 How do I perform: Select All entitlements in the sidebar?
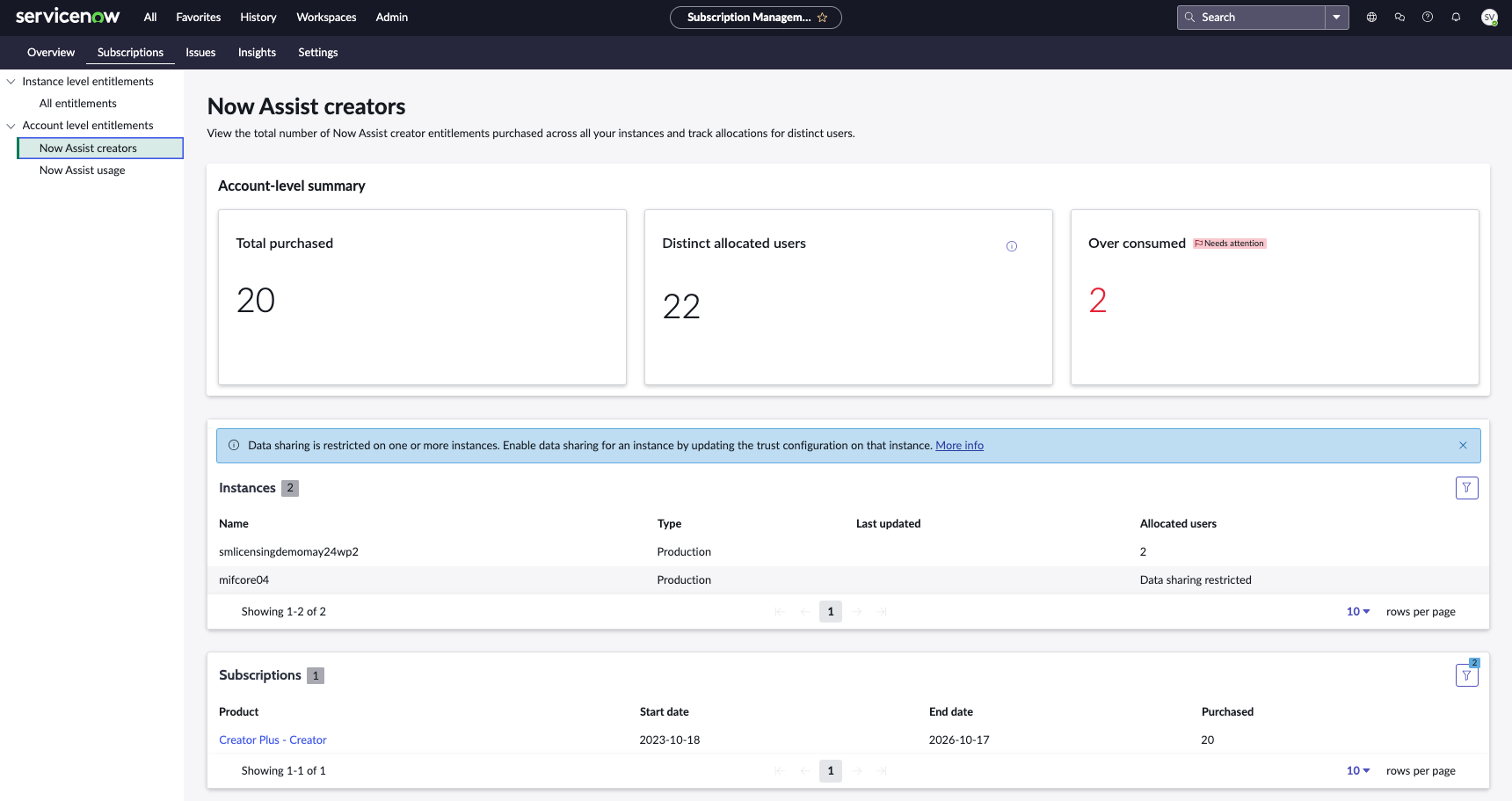[x=78, y=104]
